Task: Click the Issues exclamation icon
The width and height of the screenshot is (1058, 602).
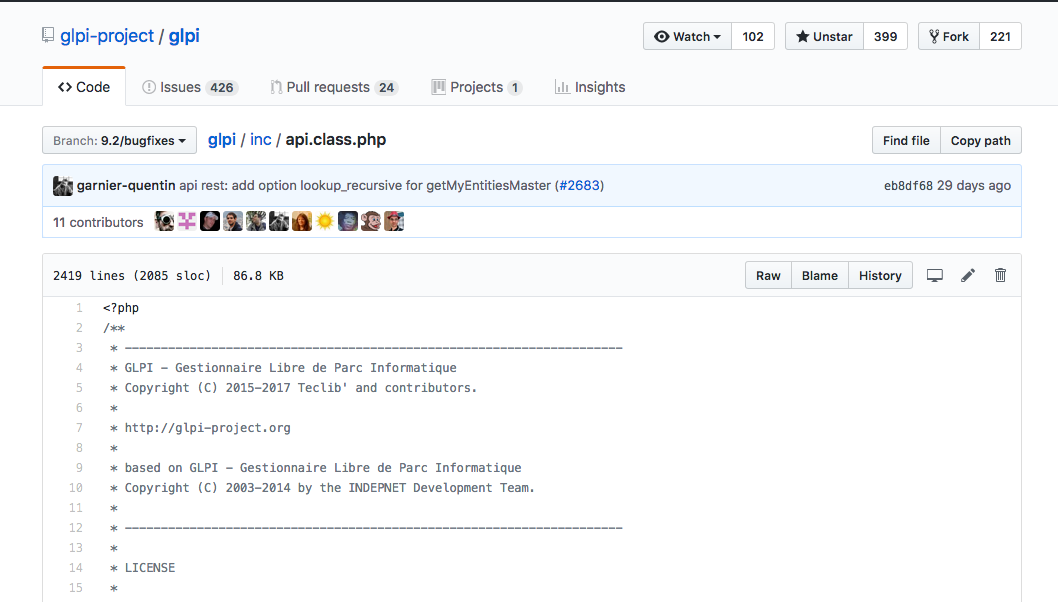Action: [149, 87]
